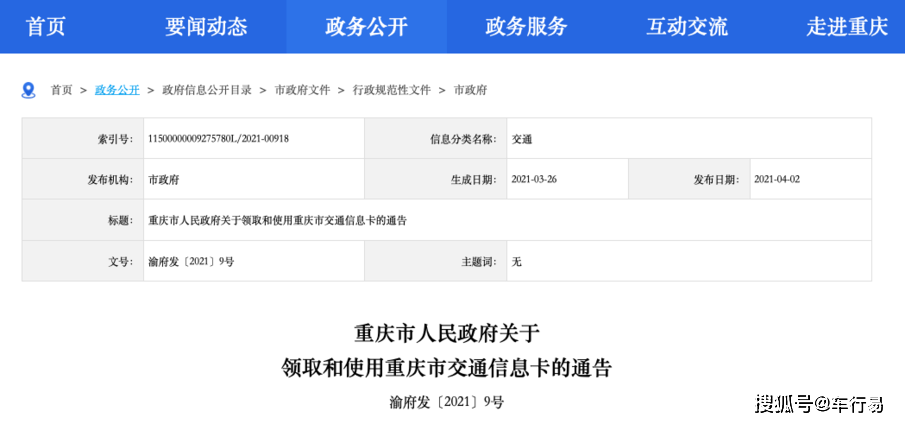Screen dimensions: 905x424
Task: Click the final 市政府 breadcrumb link
Action: (x=470, y=90)
